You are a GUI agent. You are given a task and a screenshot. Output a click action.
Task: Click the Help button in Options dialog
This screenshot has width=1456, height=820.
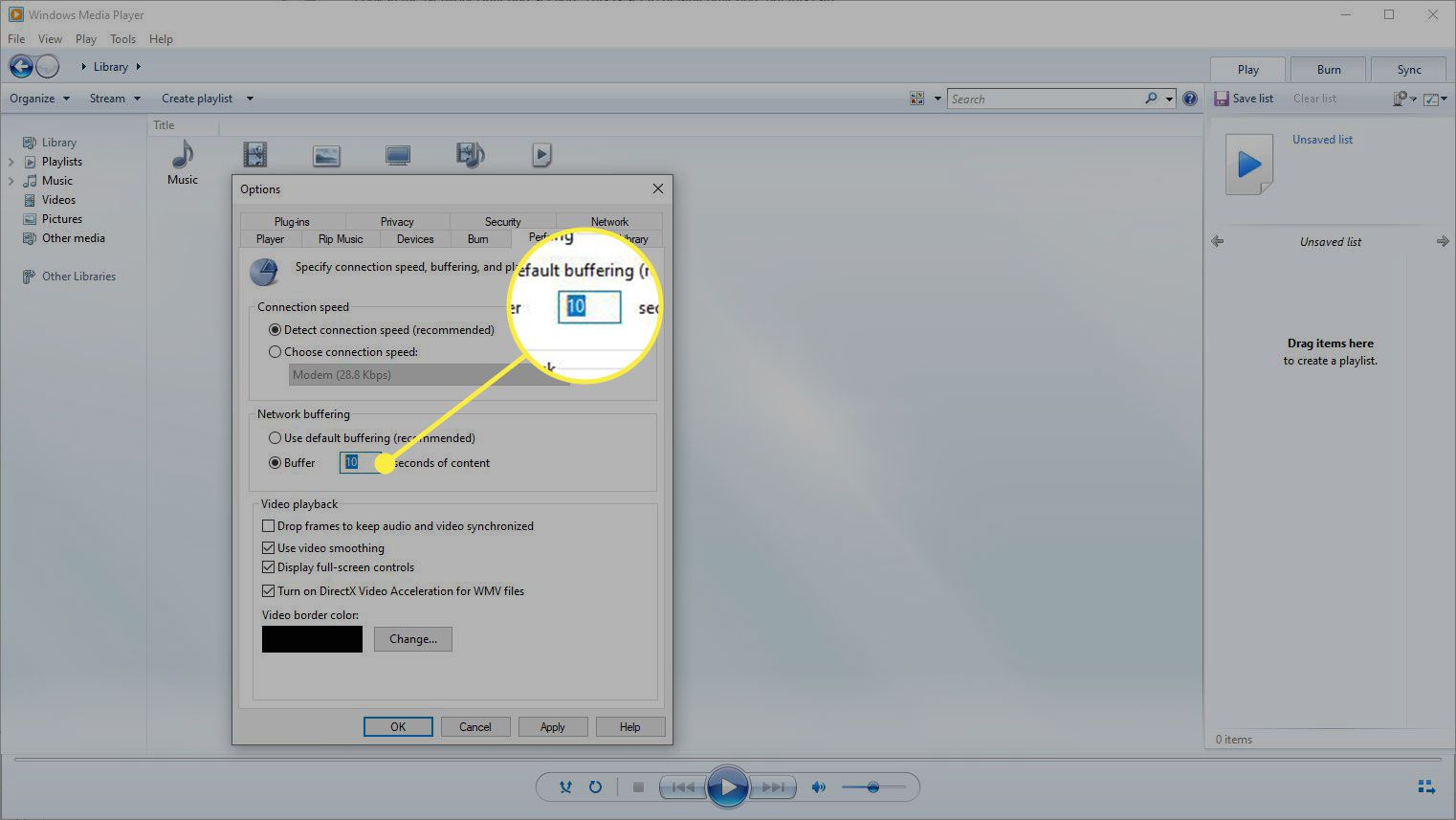point(630,726)
